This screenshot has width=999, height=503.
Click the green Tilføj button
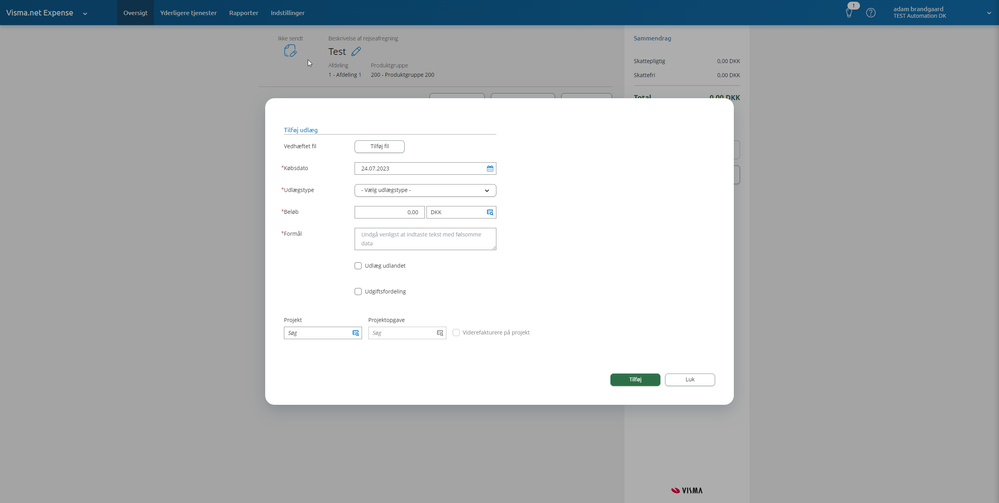635,379
